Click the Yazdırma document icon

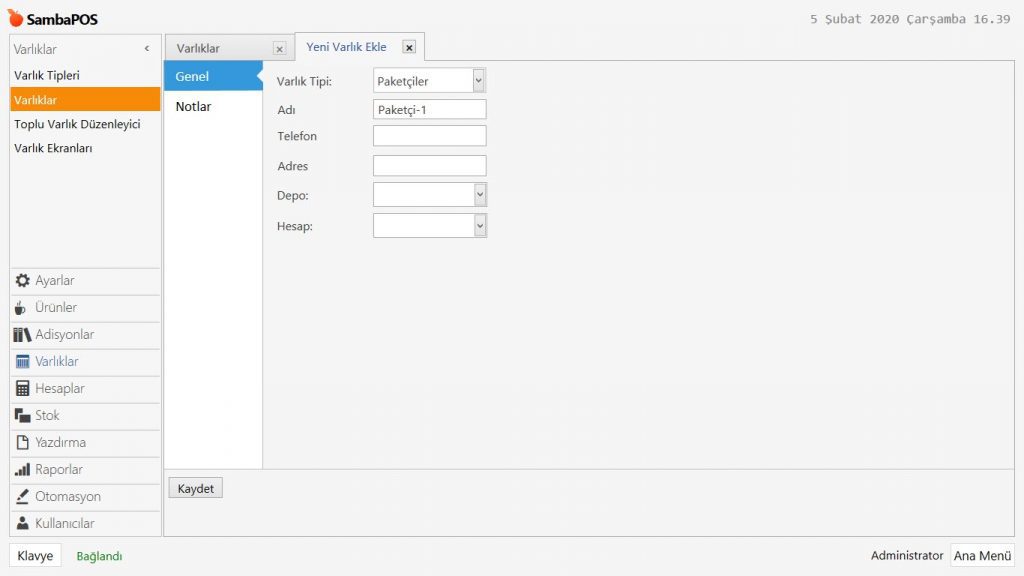click(x=22, y=443)
